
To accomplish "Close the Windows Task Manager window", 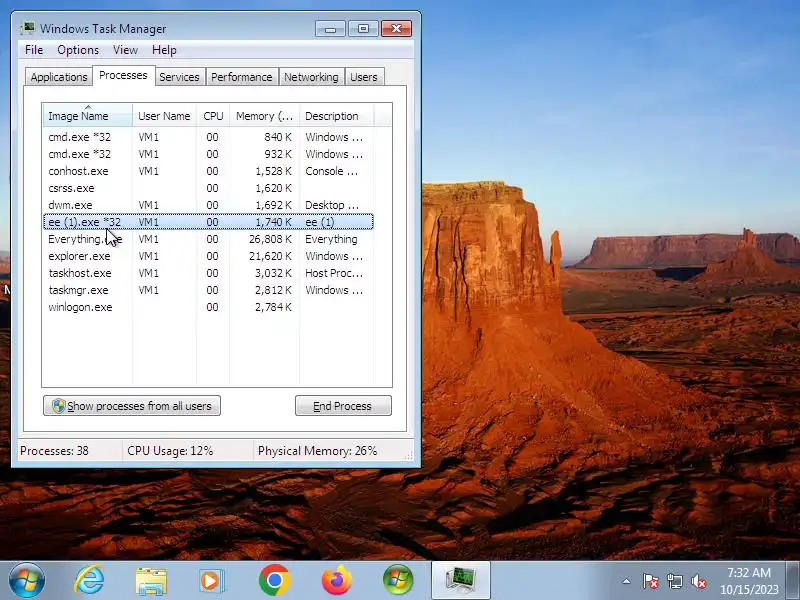I will tap(396, 29).
